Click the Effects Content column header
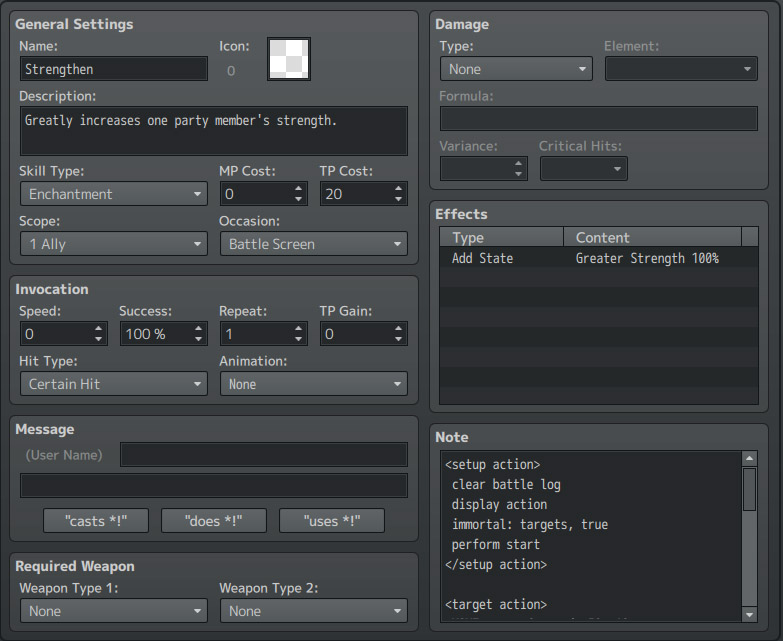The image size is (783, 641). click(652, 237)
